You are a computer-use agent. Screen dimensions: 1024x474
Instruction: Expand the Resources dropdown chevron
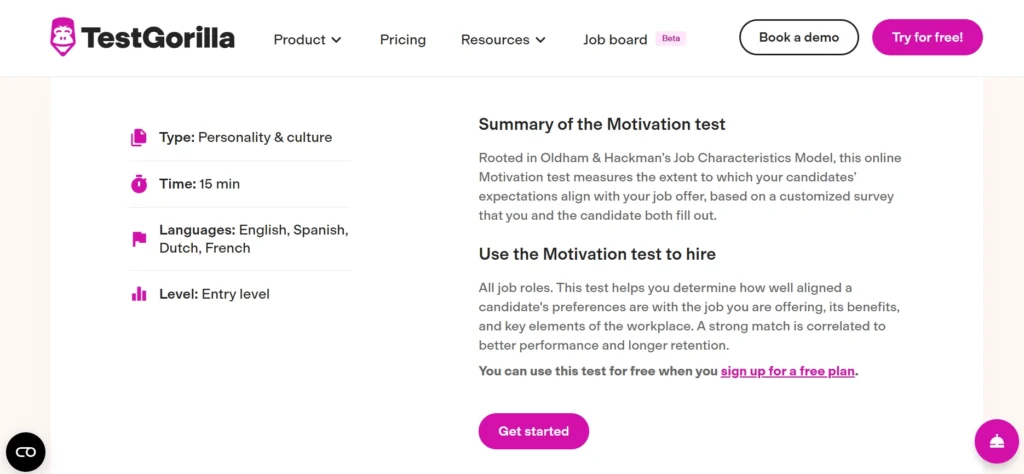(x=541, y=40)
